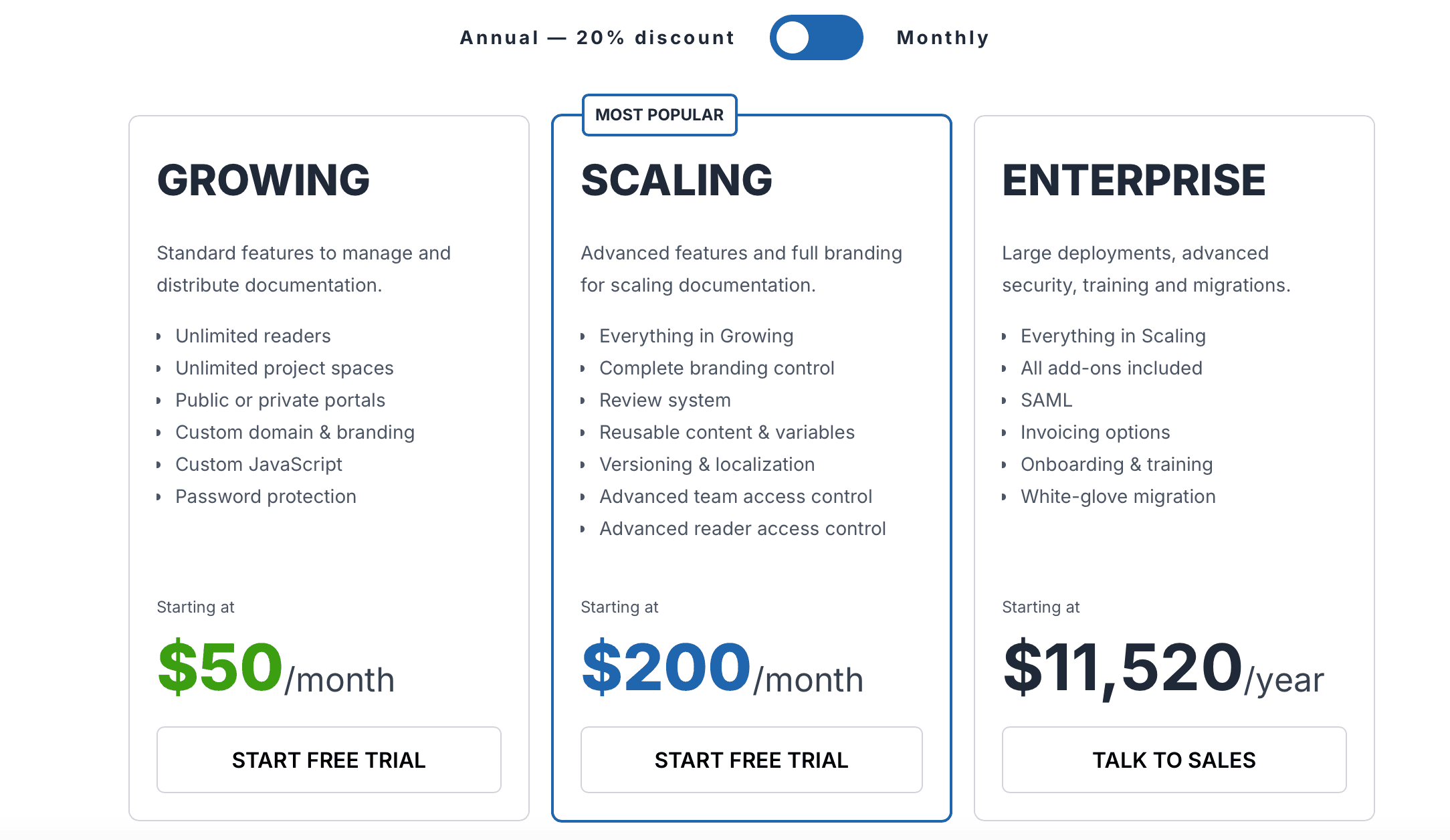Click the Unlimited readers feature
The width and height of the screenshot is (1450, 840).
click(x=253, y=336)
